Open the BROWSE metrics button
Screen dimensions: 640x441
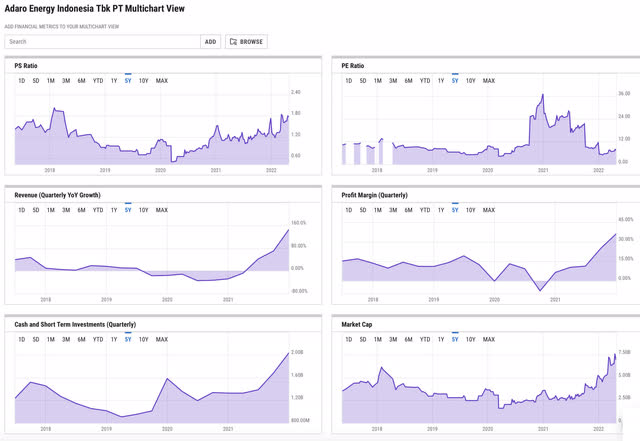(x=247, y=42)
